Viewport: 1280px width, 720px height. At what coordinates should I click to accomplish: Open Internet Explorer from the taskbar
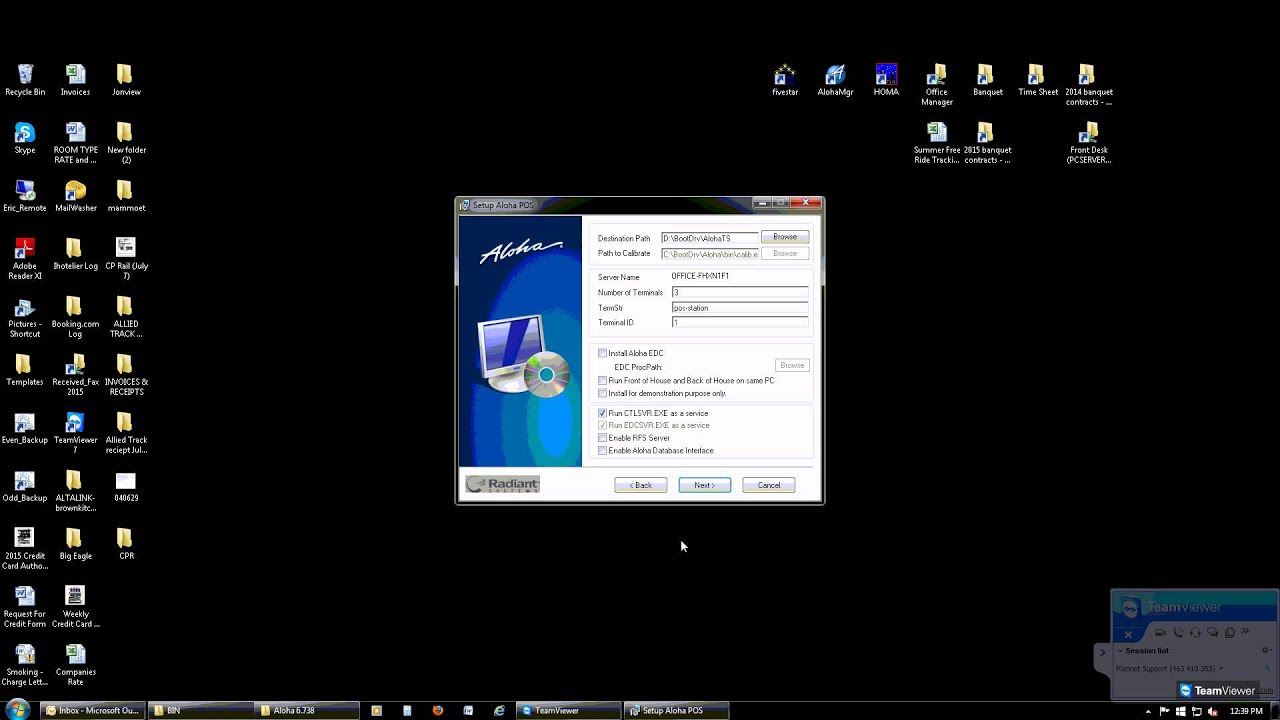(499, 710)
